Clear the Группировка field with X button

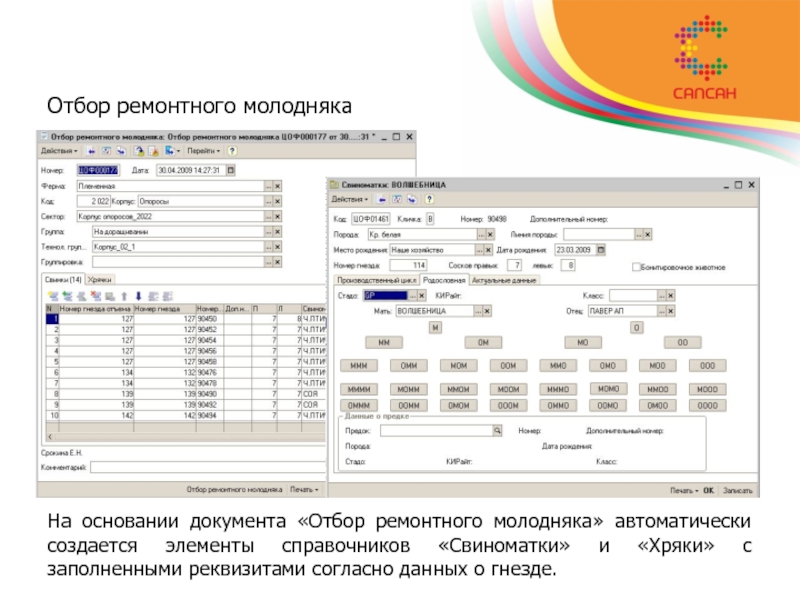click(278, 262)
